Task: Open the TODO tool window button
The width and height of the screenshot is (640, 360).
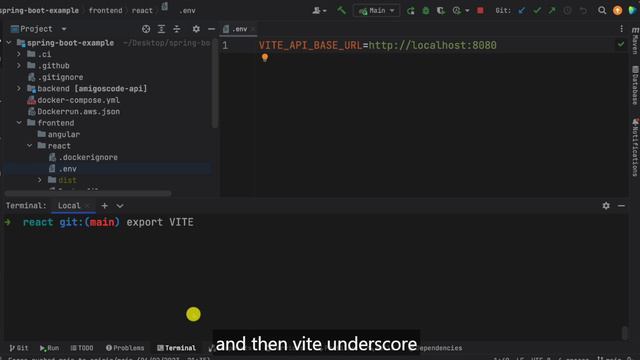Action: [82, 348]
